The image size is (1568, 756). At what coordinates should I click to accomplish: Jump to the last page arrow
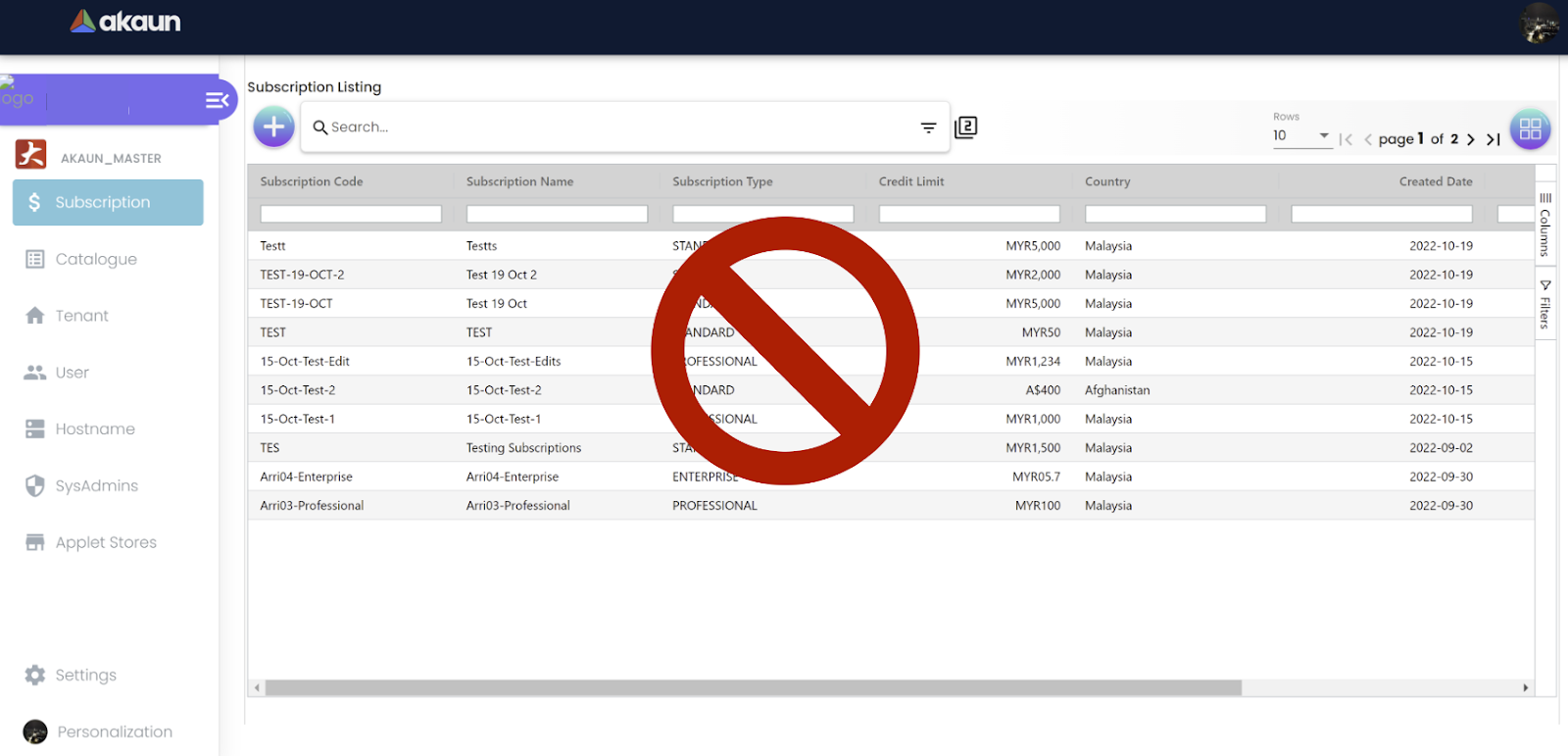tap(1493, 139)
